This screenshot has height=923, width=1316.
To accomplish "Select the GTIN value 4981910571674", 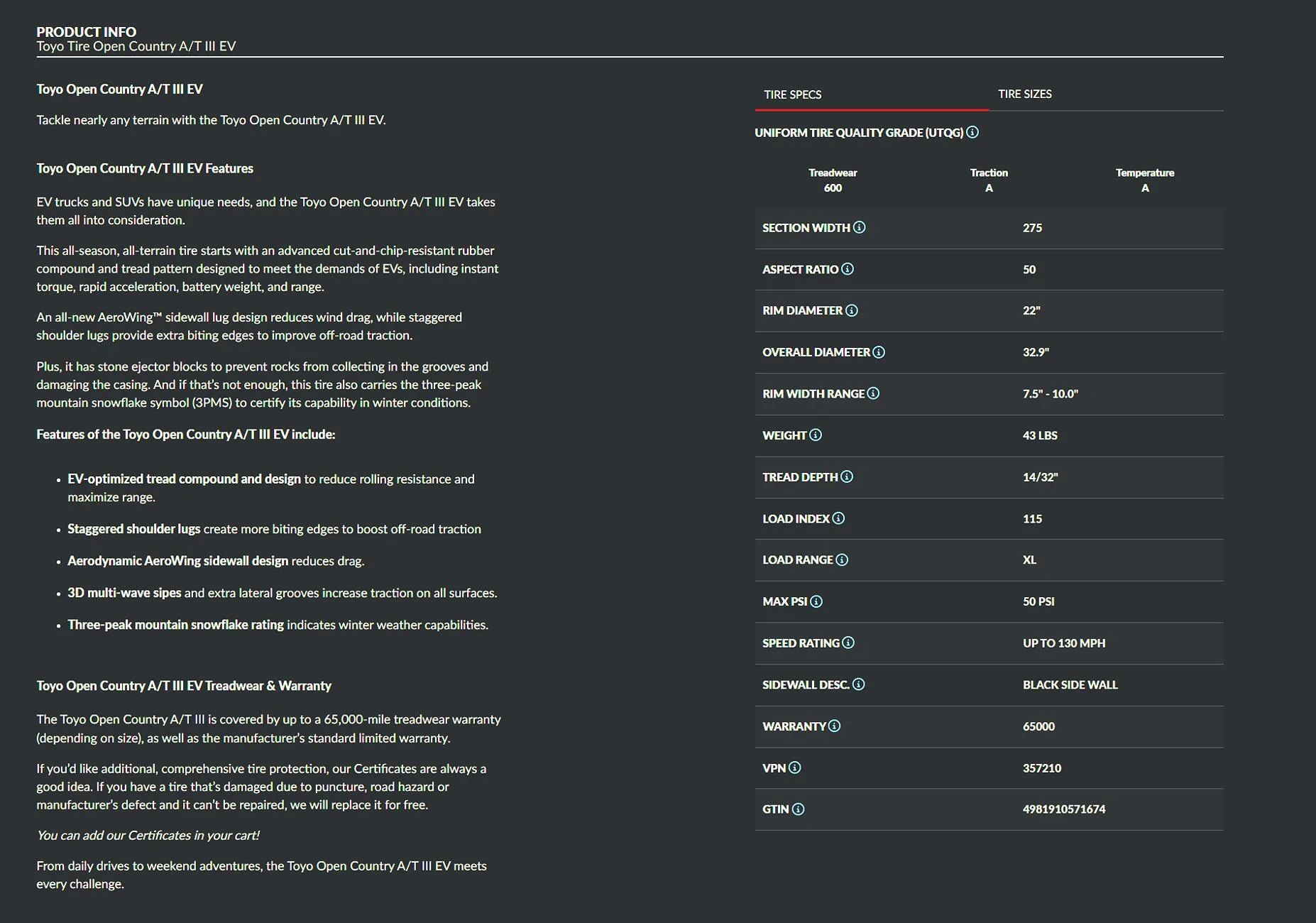I will [x=1064, y=809].
